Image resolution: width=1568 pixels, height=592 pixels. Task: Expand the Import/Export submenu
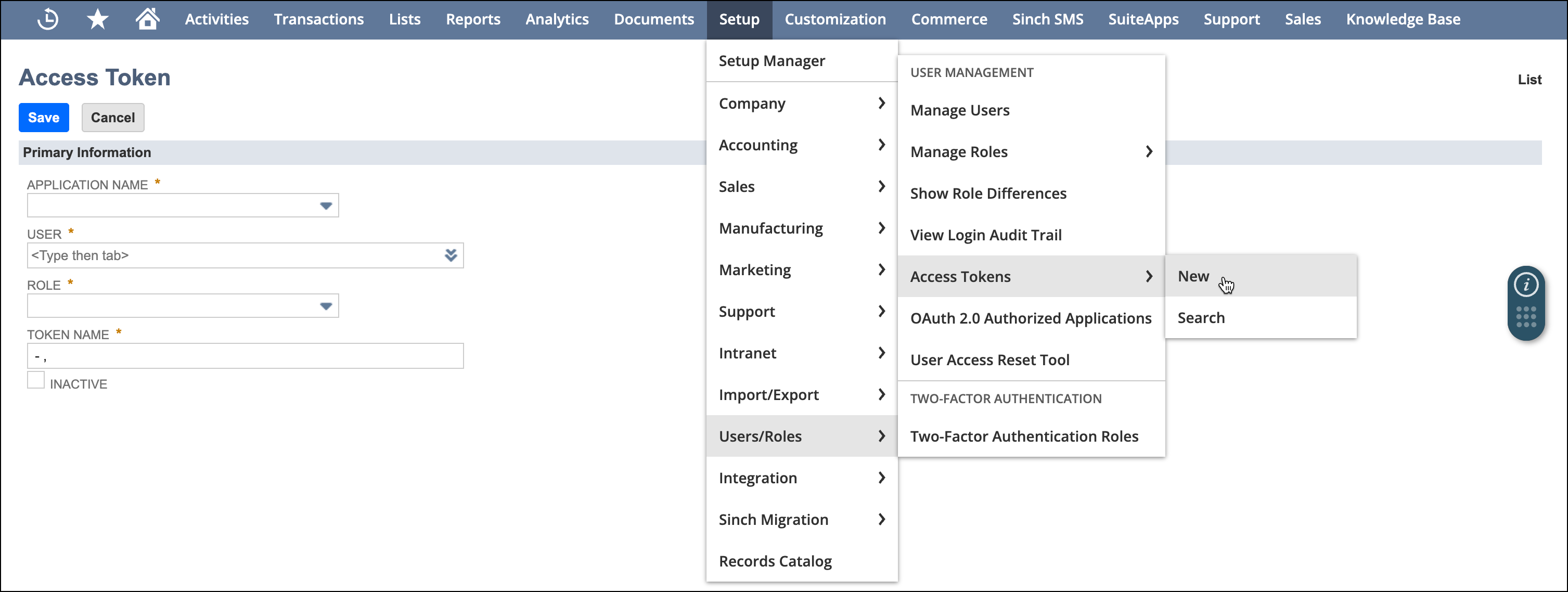801,395
